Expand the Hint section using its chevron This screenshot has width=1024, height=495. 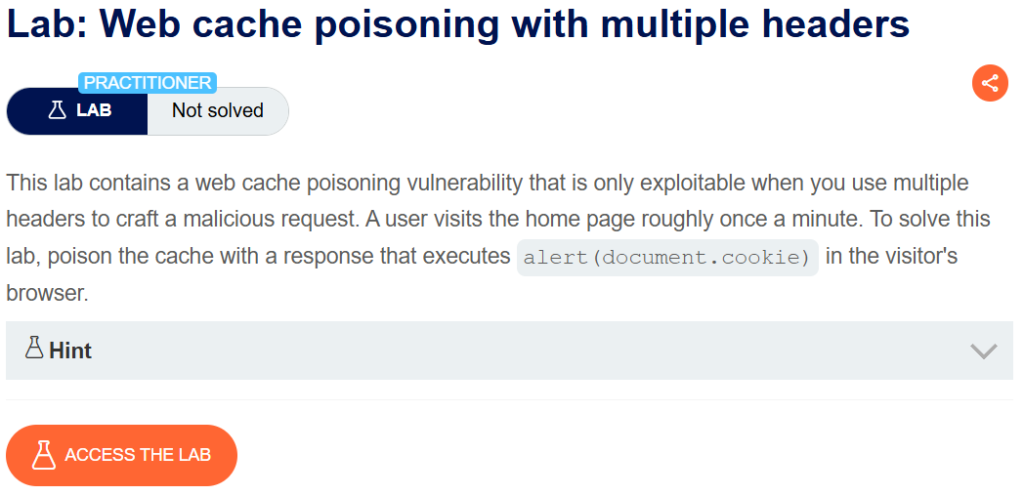pyautogui.click(x=984, y=351)
